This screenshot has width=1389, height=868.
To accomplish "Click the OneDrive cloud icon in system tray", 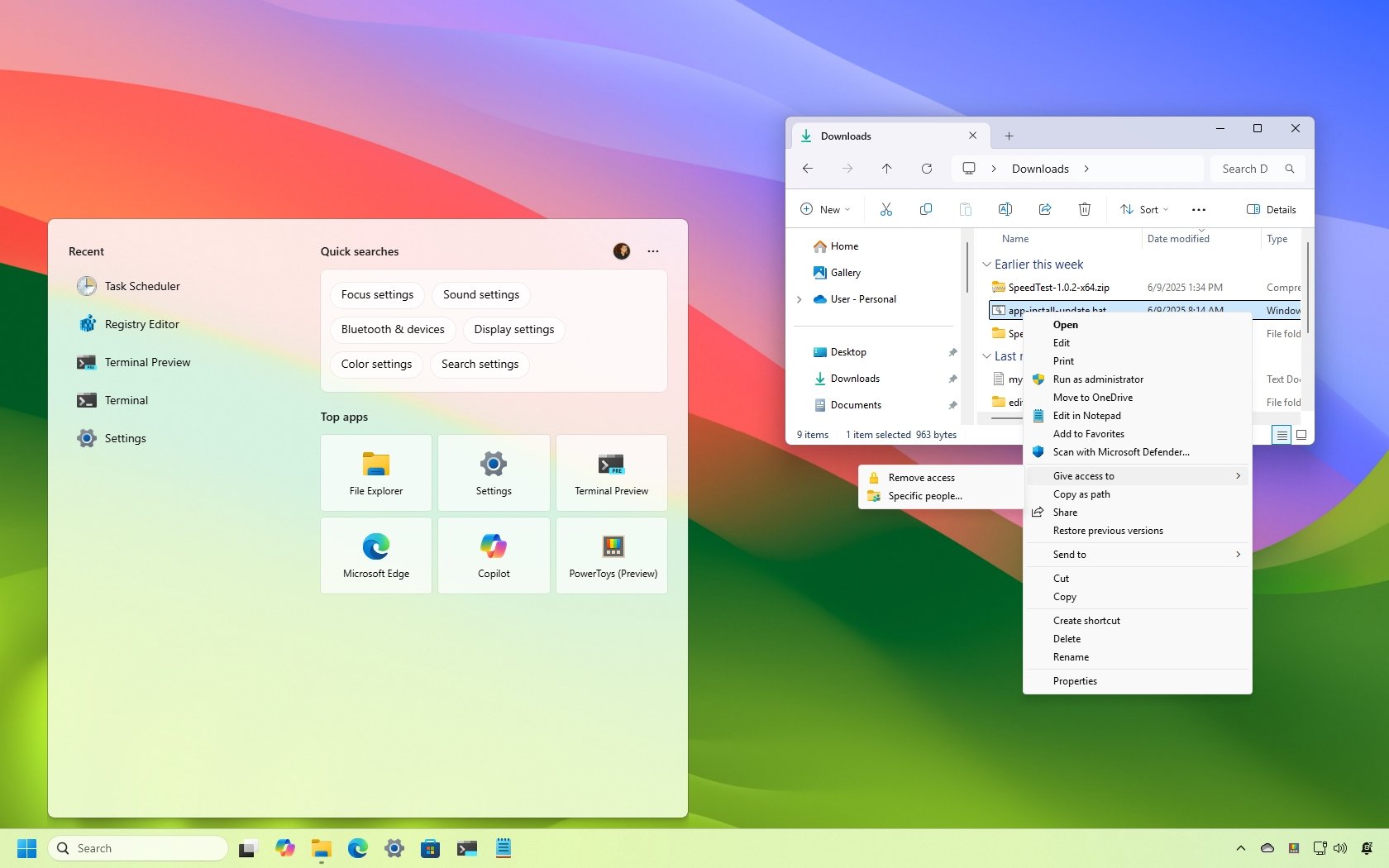I will [1266, 848].
